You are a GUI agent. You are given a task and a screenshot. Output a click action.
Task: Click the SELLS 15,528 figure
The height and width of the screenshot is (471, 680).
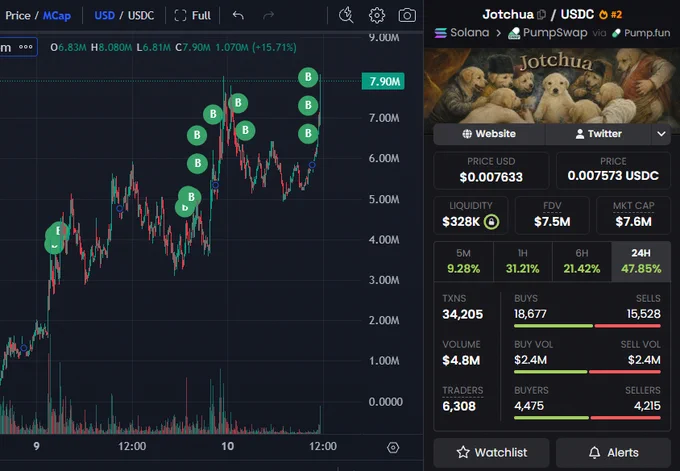pos(644,314)
